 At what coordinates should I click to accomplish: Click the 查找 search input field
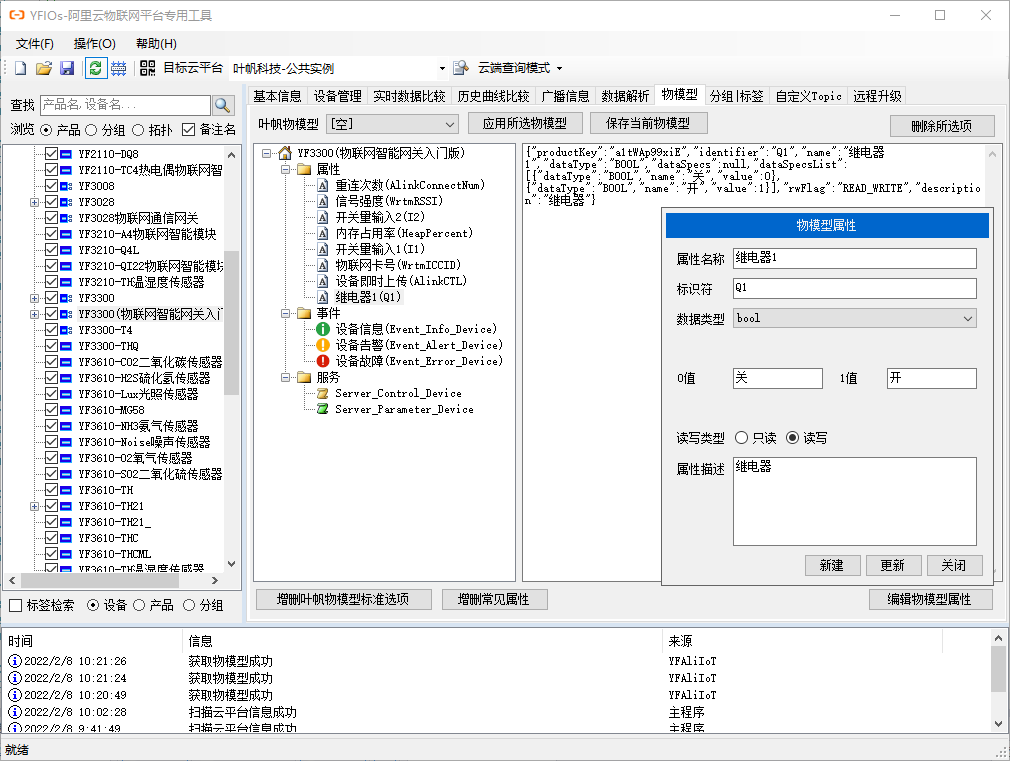coord(125,105)
